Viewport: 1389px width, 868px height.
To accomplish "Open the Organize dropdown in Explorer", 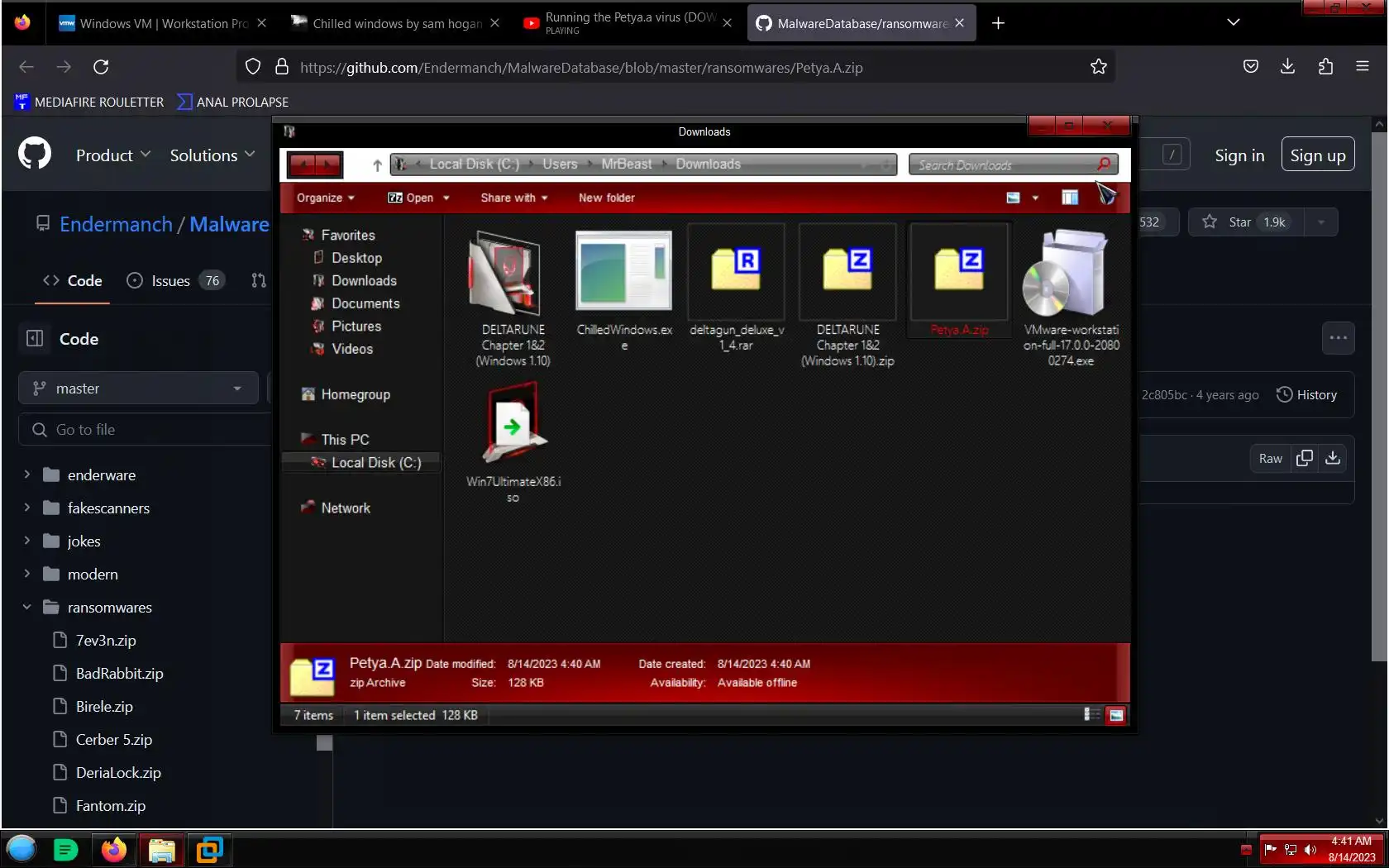I will [x=326, y=198].
